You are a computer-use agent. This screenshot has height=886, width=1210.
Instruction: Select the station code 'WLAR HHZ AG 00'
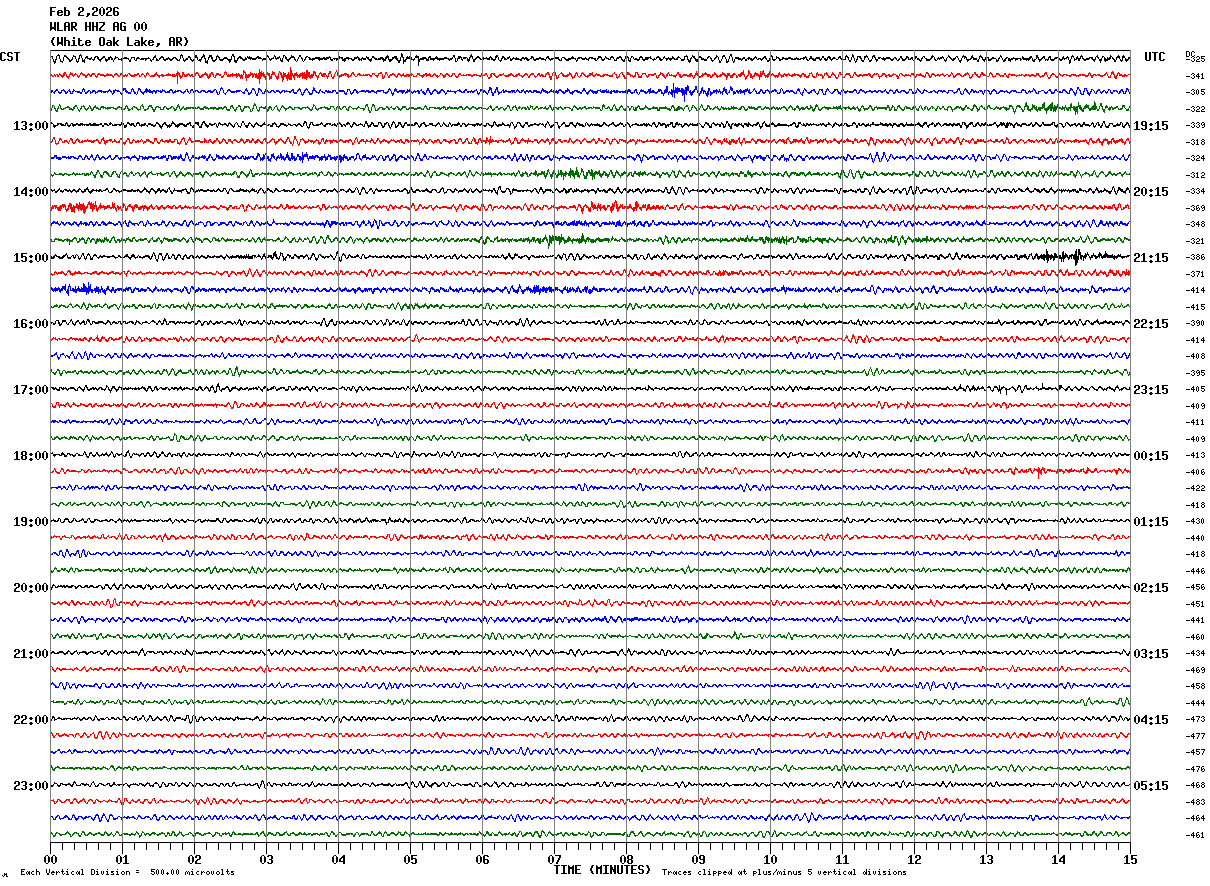pos(98,27)
